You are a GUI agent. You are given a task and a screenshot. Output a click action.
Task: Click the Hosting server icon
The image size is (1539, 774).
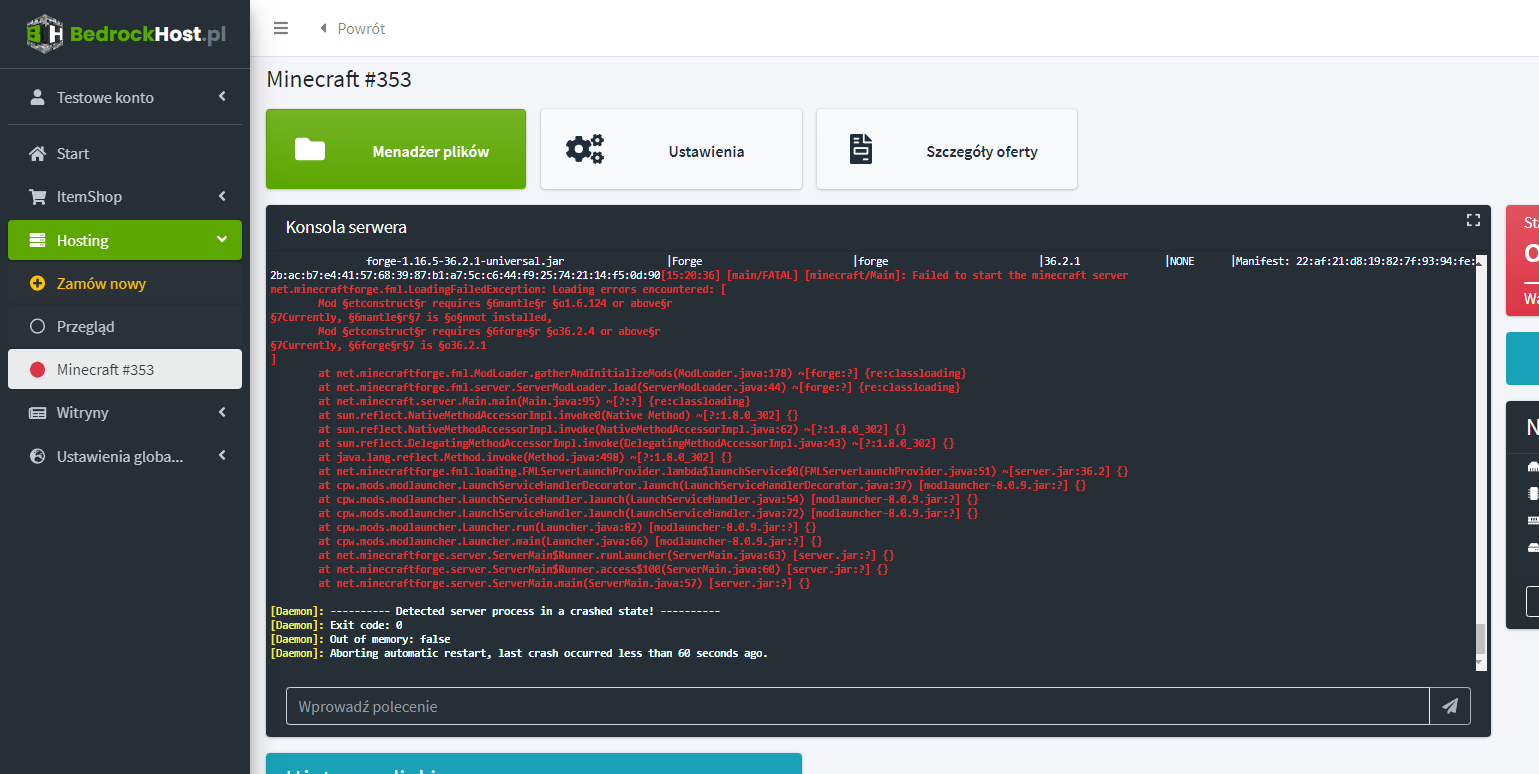point(38,241)
